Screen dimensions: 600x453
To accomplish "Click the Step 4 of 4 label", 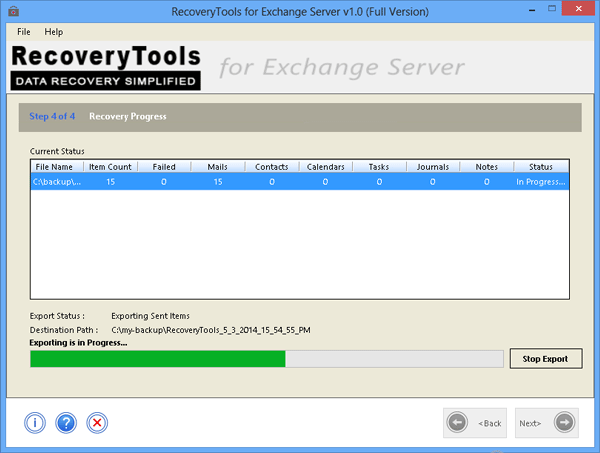I will 52,116.
